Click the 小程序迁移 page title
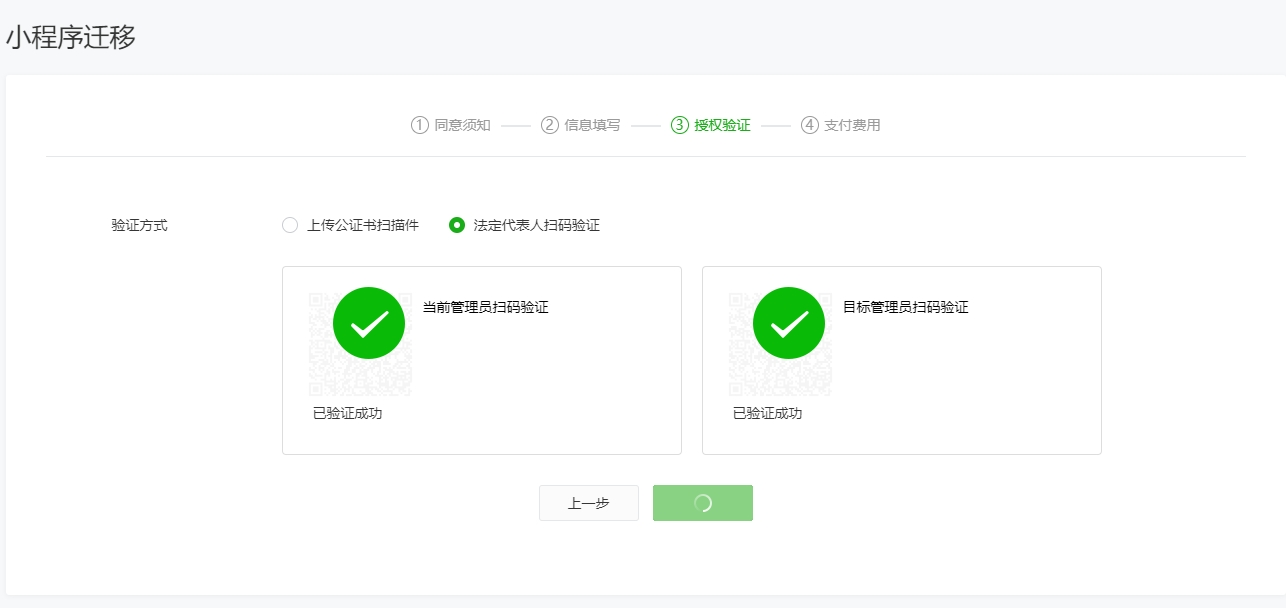The image size is (1286, 608). (x=71, y=37)
